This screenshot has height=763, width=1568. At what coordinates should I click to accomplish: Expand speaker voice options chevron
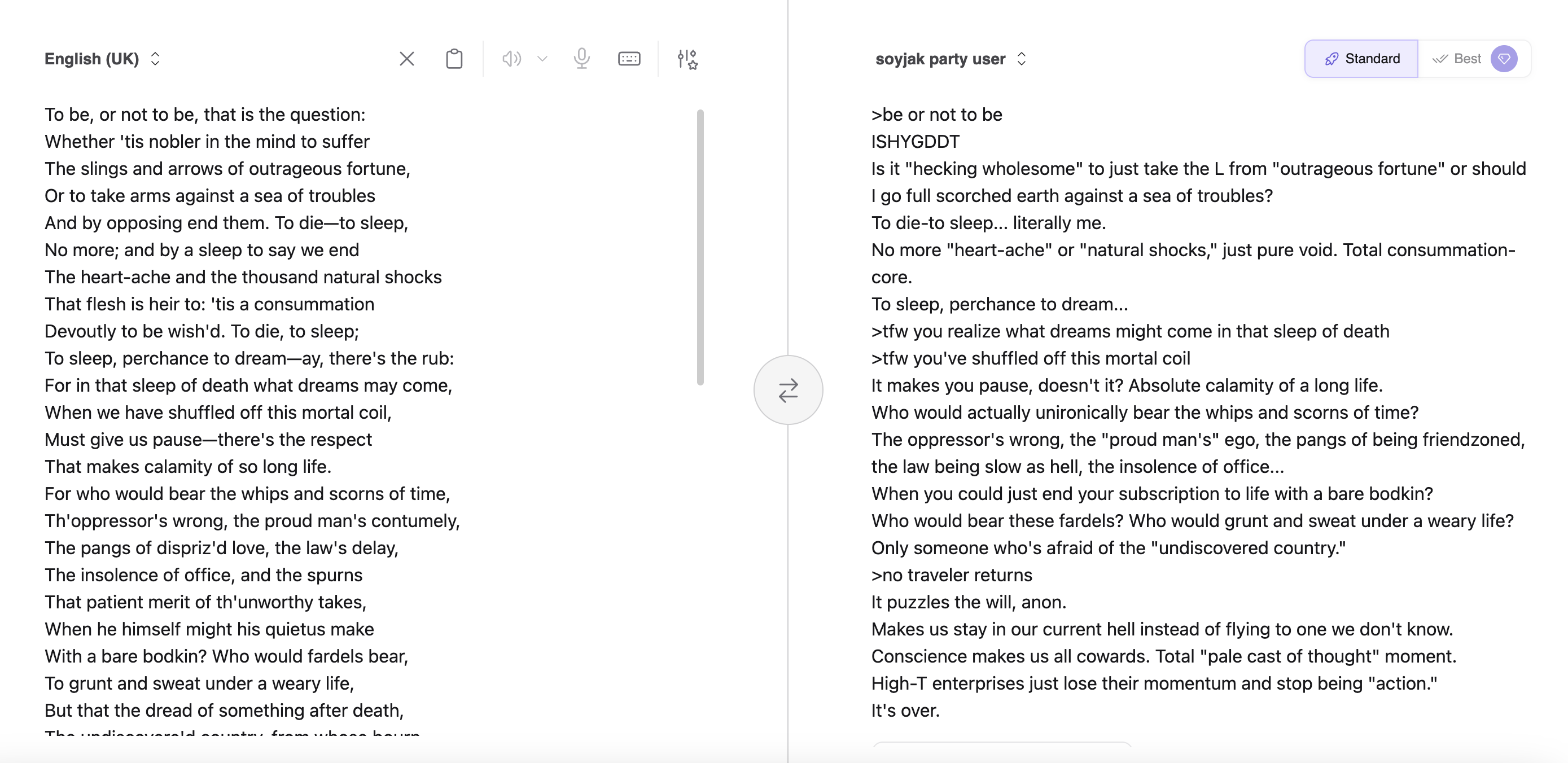(x=542, y=59)
